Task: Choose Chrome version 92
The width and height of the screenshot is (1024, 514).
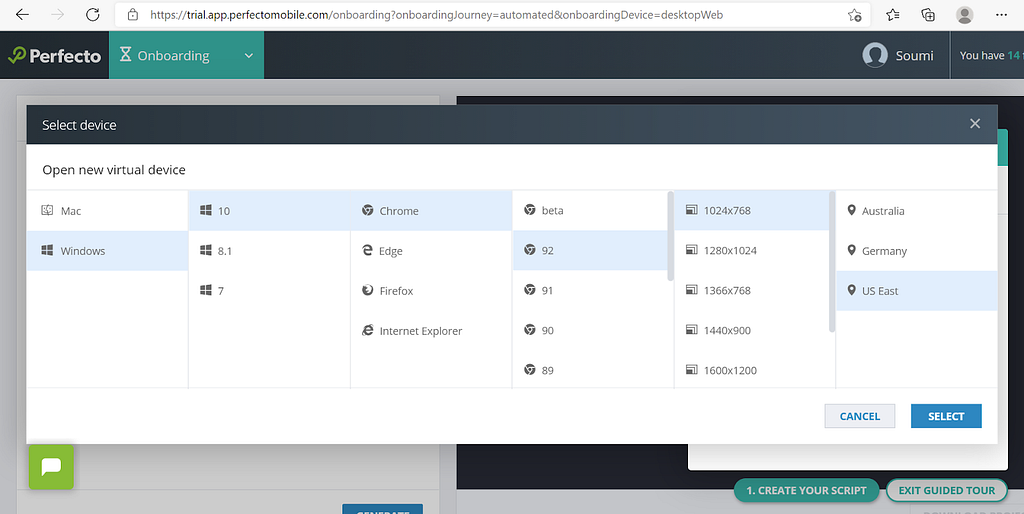Action: [590, 250]
